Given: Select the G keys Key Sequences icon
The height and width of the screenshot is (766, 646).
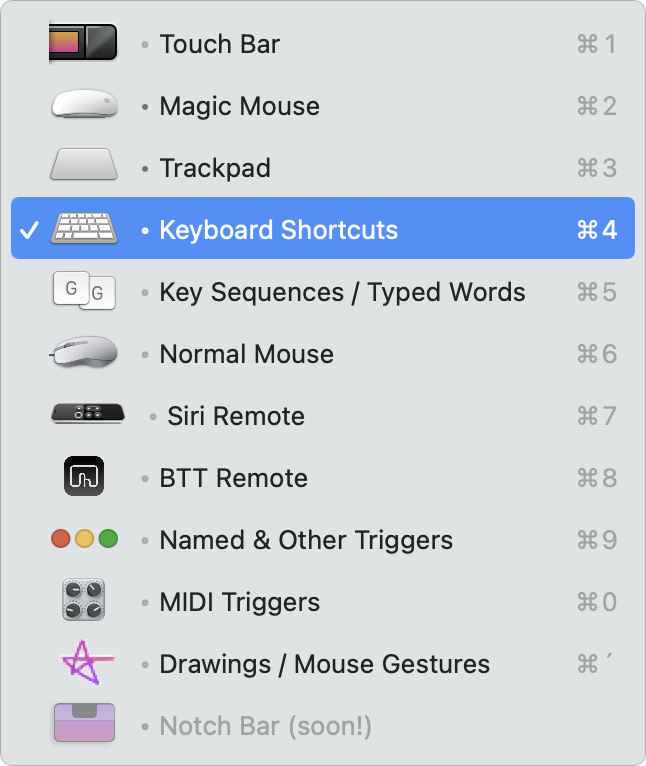Looking at the screenshot, I should (84, 291).
